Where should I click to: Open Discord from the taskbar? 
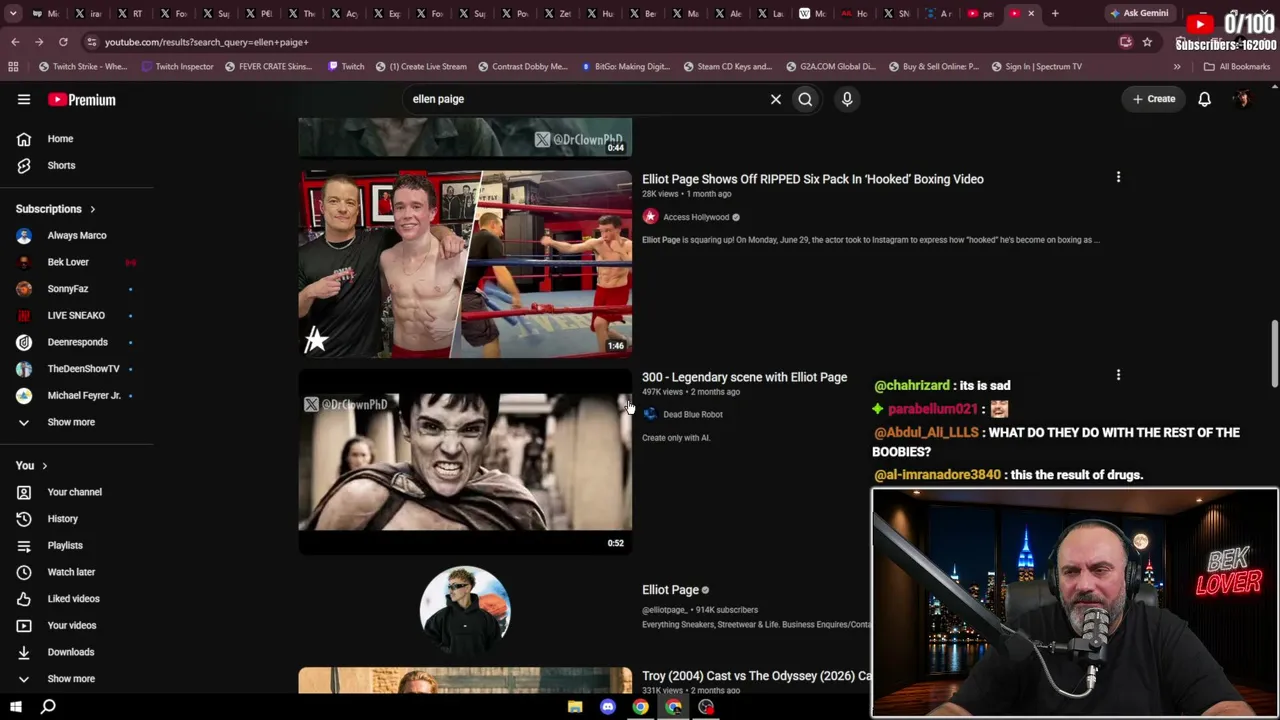coord(608,707)
